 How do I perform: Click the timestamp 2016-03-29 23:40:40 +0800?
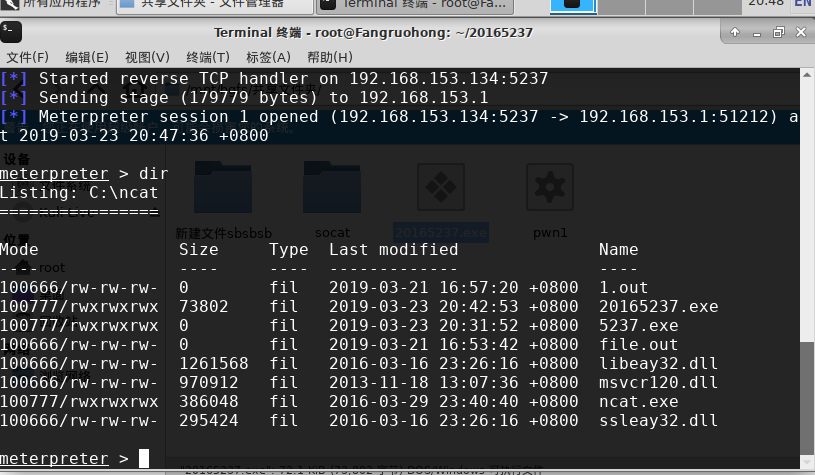[x=453, y=401]
